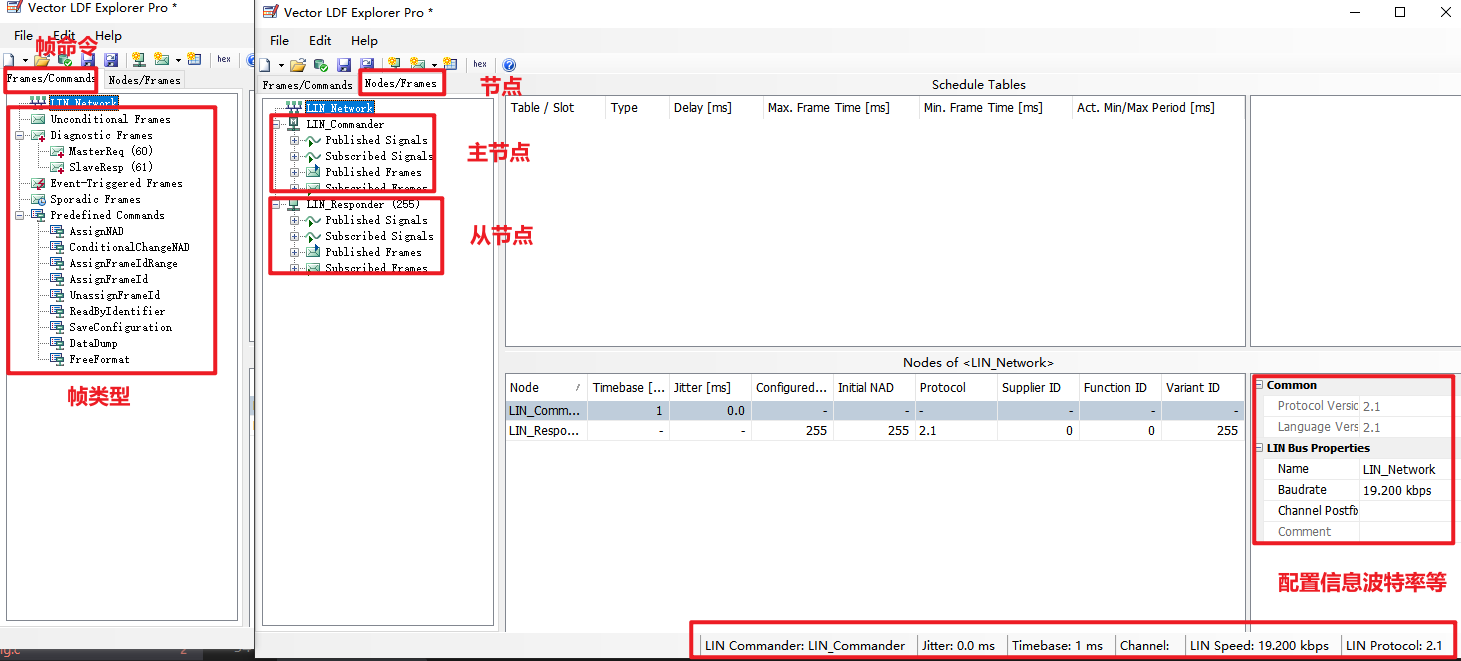The height and width of the screenshot is (661, 1461).
Task: Expand Published Signals under LIN_Commander
Action: coord(294,140)
